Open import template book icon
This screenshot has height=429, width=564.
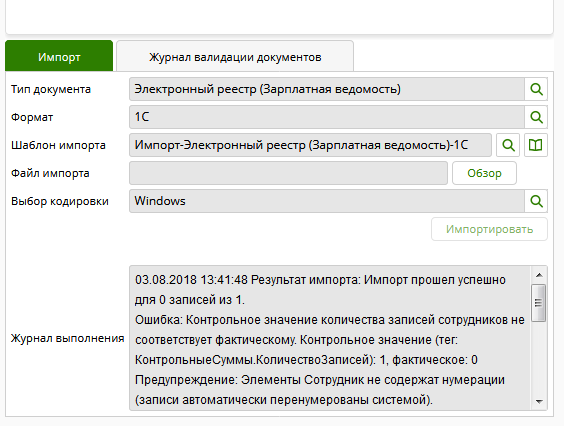[x=536, y=145]
